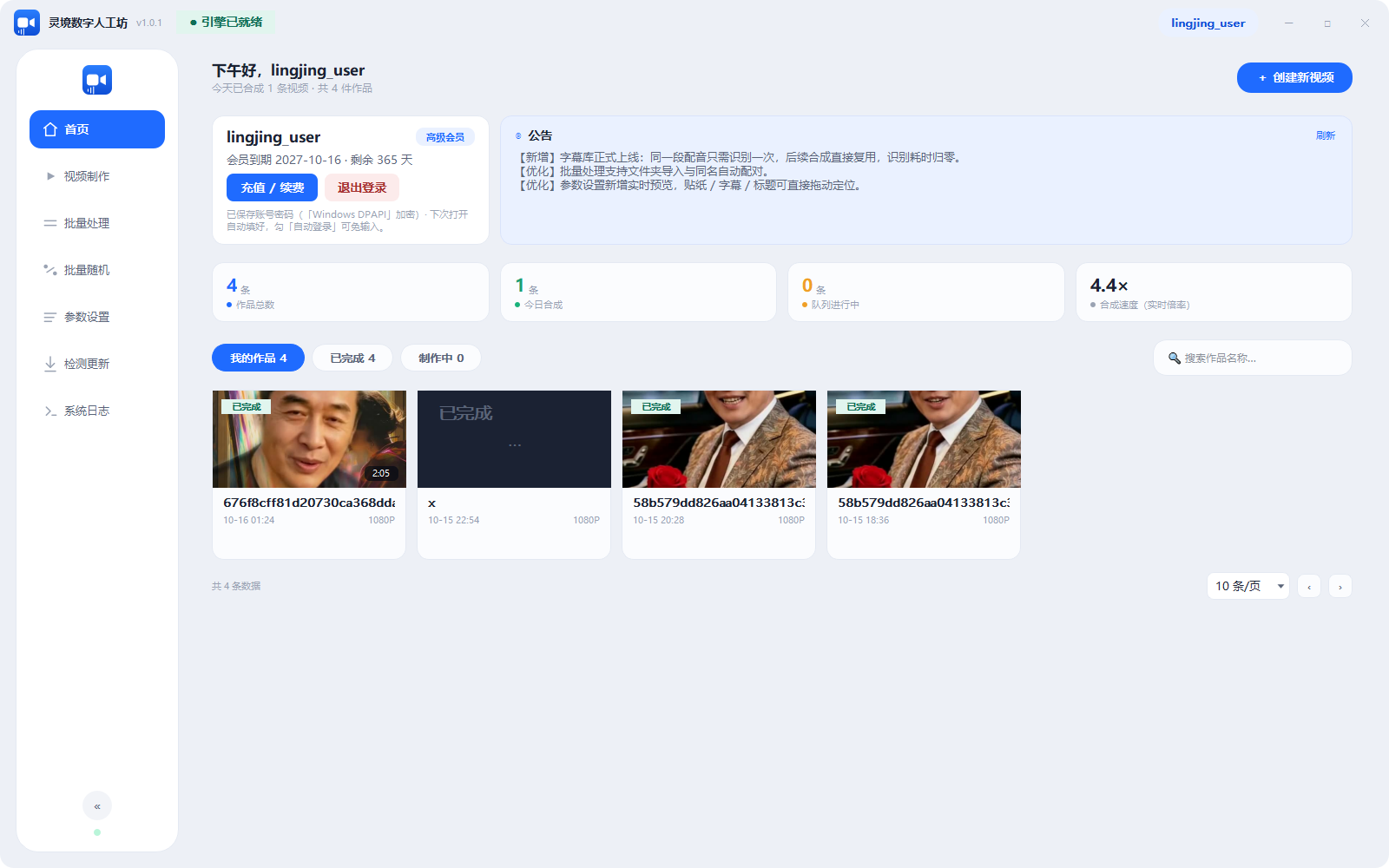
Task: Click the 合成速度 4.4× stat card
Action: 1214,293
